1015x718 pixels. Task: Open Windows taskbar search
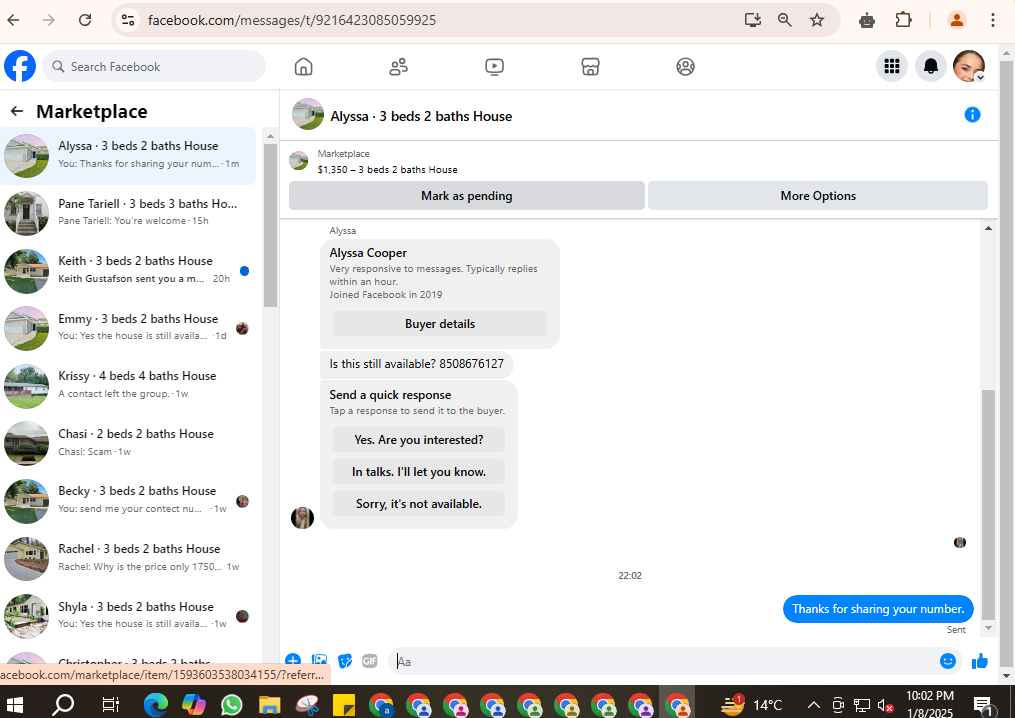pyautogui.click(x=63, y=704)
